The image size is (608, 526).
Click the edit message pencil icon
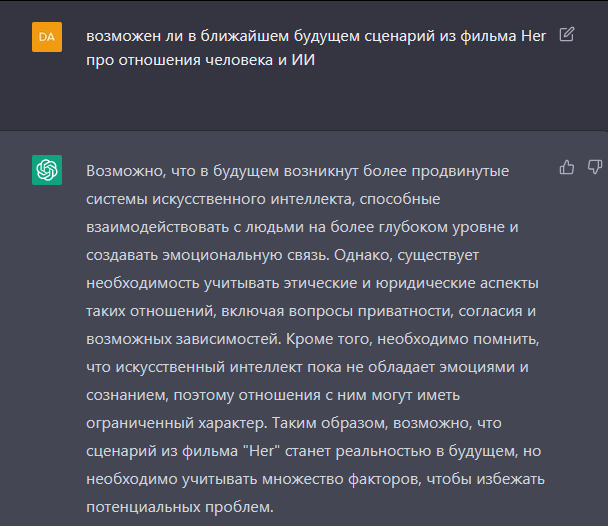point(567,34)
